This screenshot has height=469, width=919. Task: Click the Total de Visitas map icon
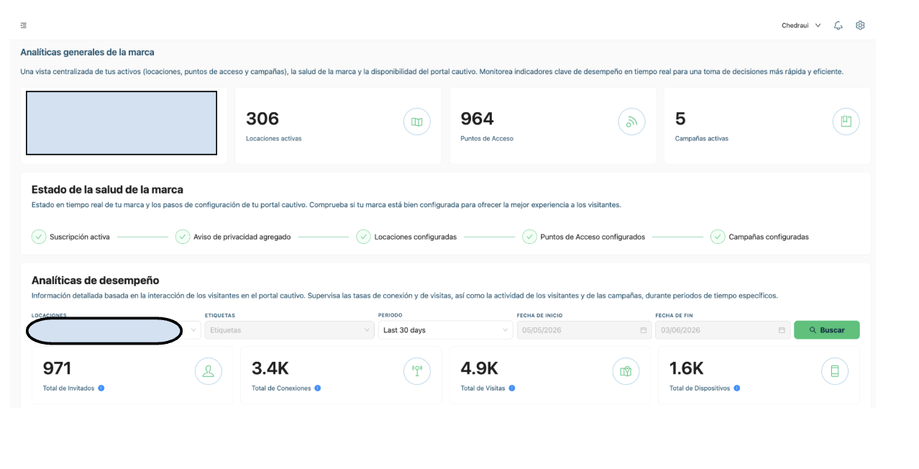coord(626,371)
